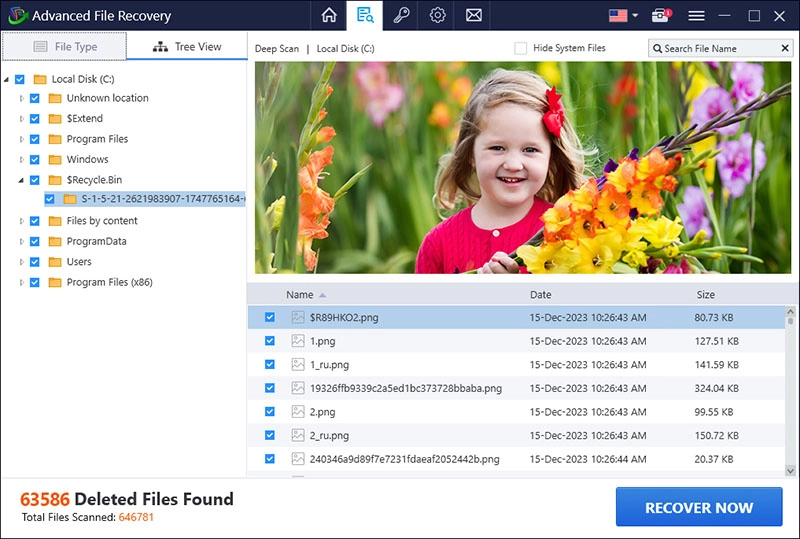The width and height of the screenshot is (800, 539).
Task: Click image icon of 19326ffb9339c2a5ed1bc373728bbaba.png
Action: coord(298,388)
